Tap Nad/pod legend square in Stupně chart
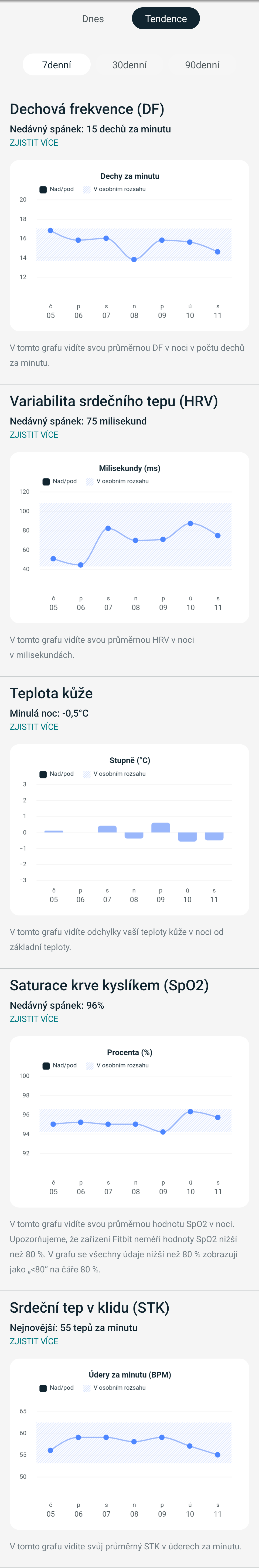 (x=43, y=774)
